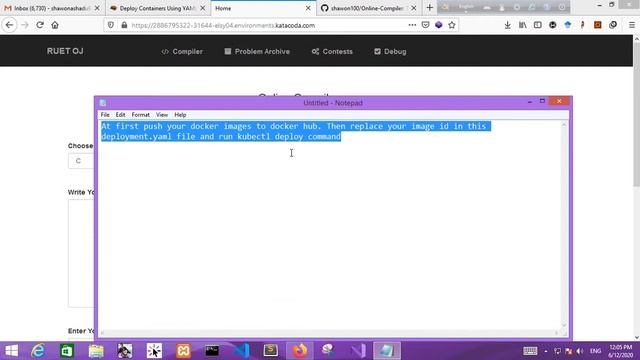Bookmark this page with the star icon

(452, 25)
